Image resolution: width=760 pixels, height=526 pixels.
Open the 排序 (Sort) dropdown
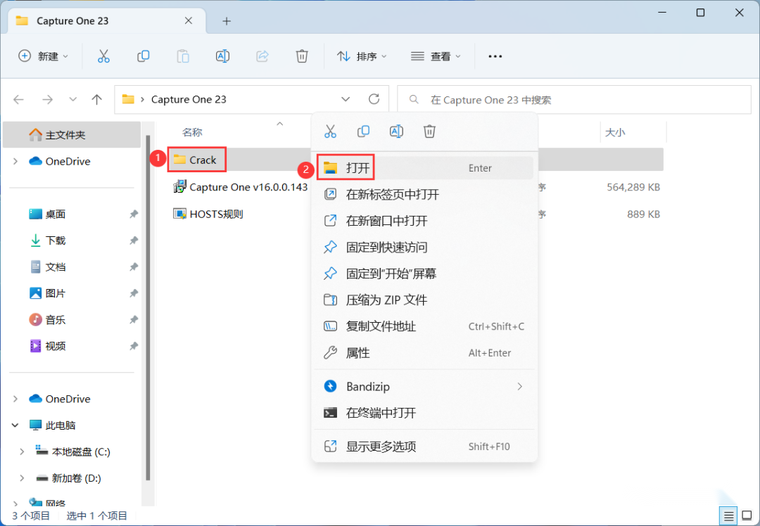tap(362, 56)
